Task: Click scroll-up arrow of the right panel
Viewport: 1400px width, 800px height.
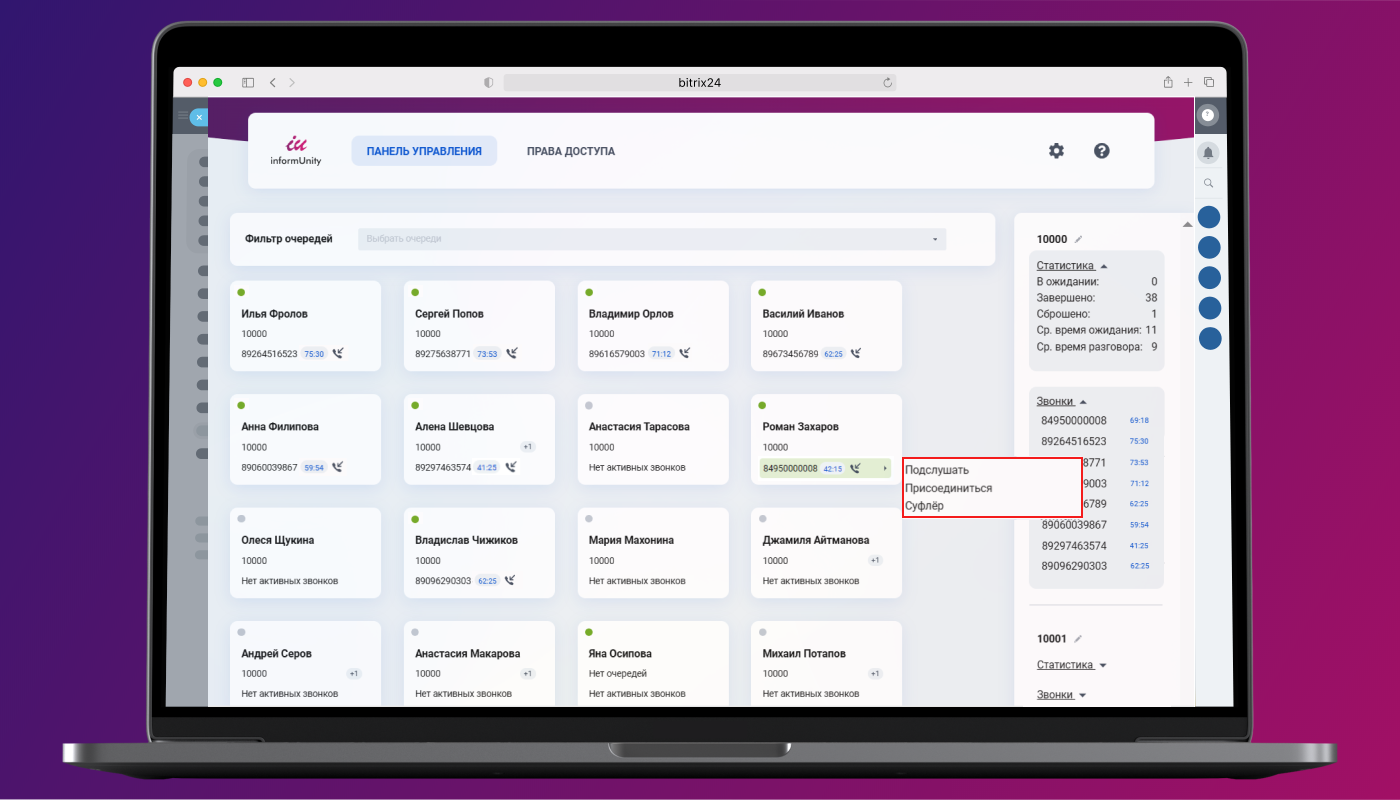Action: point(1187,224)
